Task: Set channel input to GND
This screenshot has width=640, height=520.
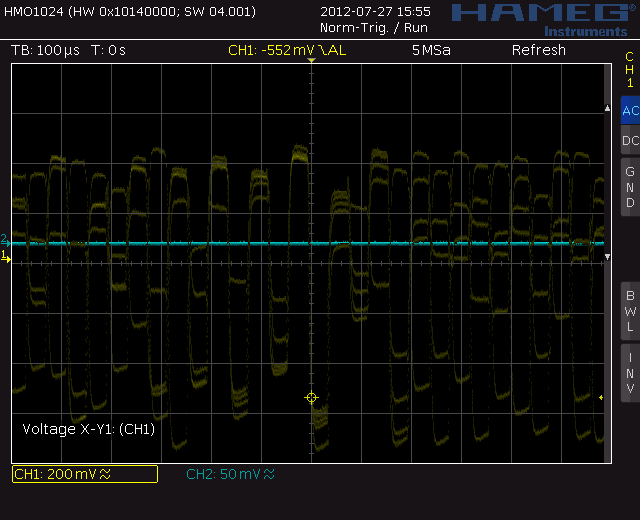Action: (629, 187)
